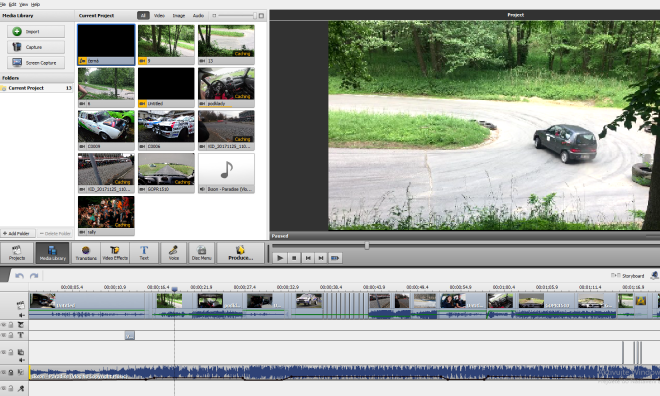Screen dimensions: 660x396
Task: Toggle the lock on the audio track
Action: click(11, 372)
